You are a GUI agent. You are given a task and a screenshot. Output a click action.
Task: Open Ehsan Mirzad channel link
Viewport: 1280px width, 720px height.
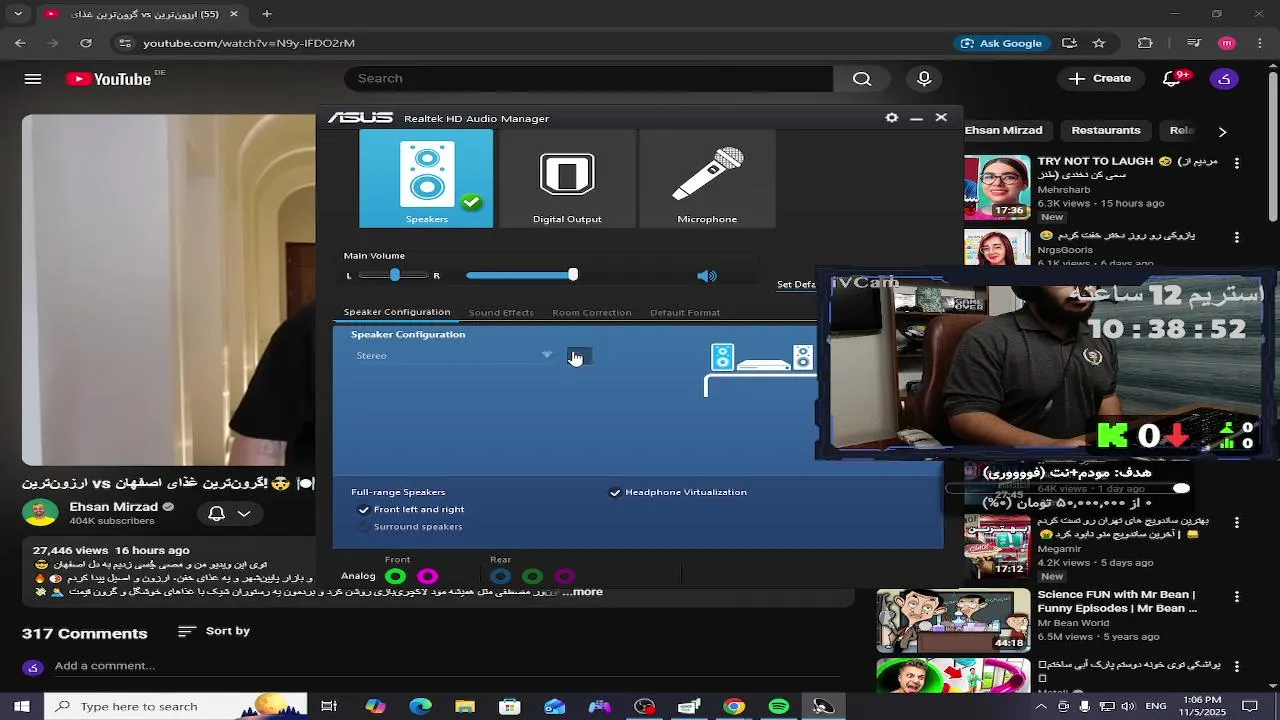point(113,507)
